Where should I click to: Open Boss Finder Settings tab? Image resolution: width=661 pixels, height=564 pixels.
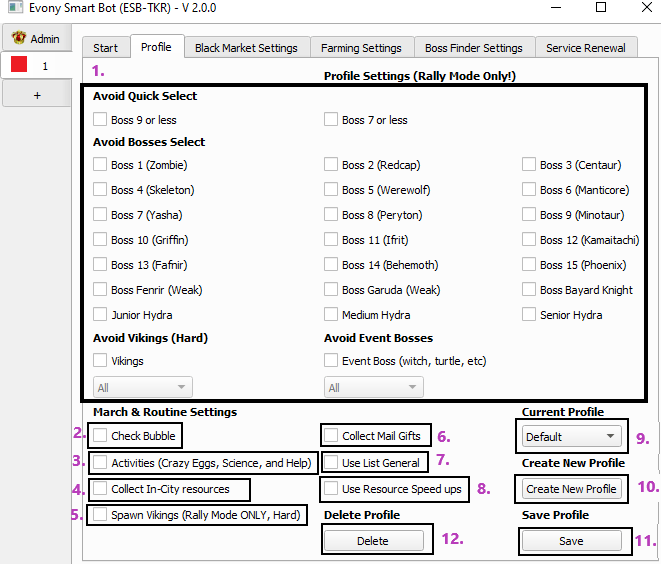pyautogui.click(x=473, y=47)
